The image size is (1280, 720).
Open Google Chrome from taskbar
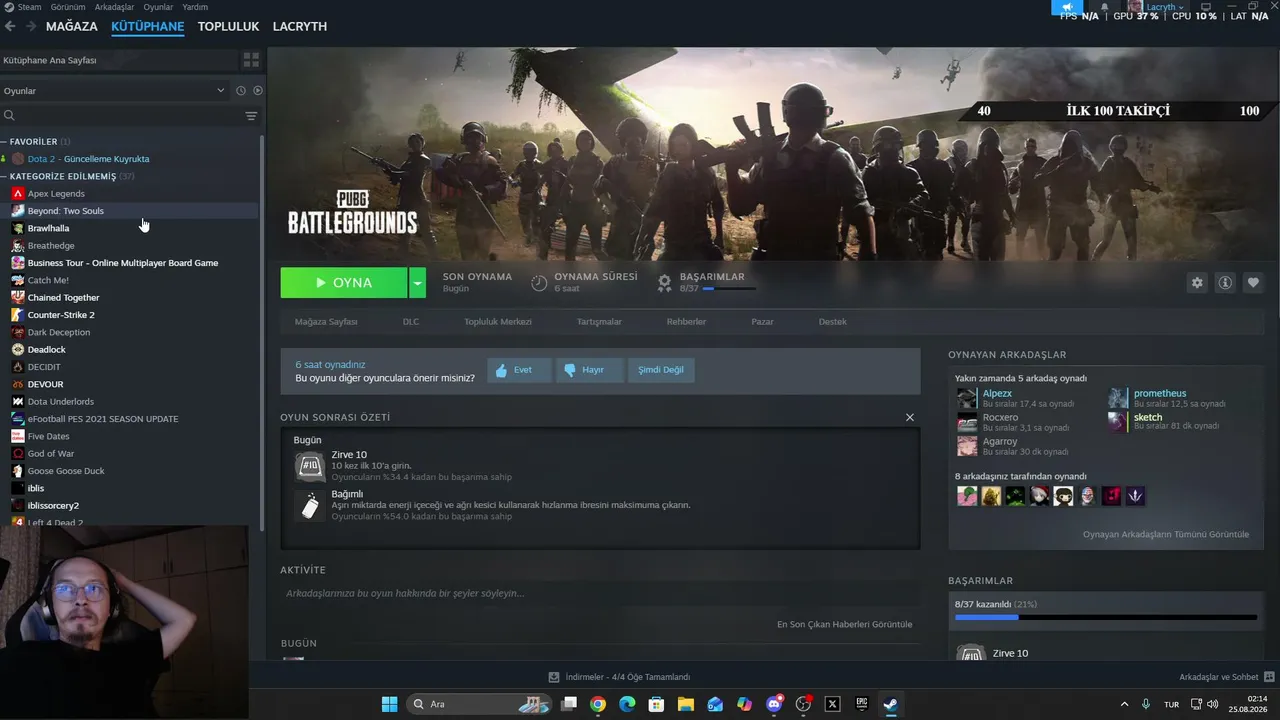click(x=598, y=704)
